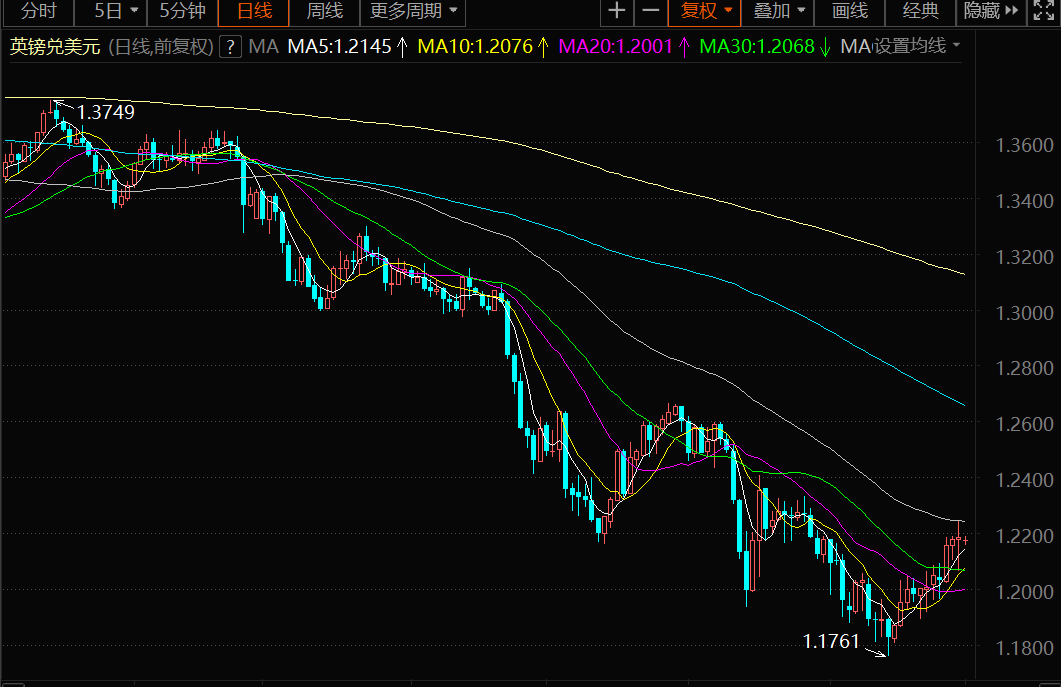Click the 英镑兑美元 chart title
The image size is (1061, 687).
point(55,47)
